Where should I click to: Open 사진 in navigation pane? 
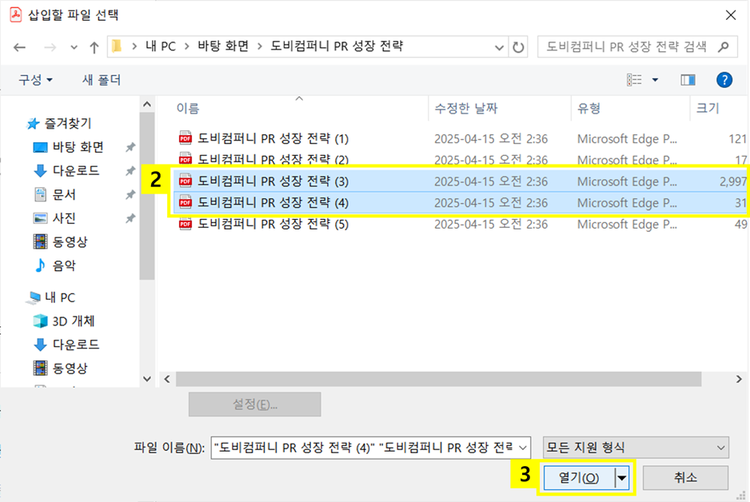55,218
